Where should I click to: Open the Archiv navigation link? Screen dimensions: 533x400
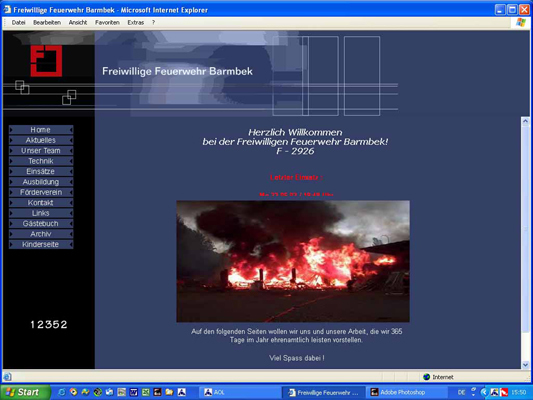click(x=41, y=234)
